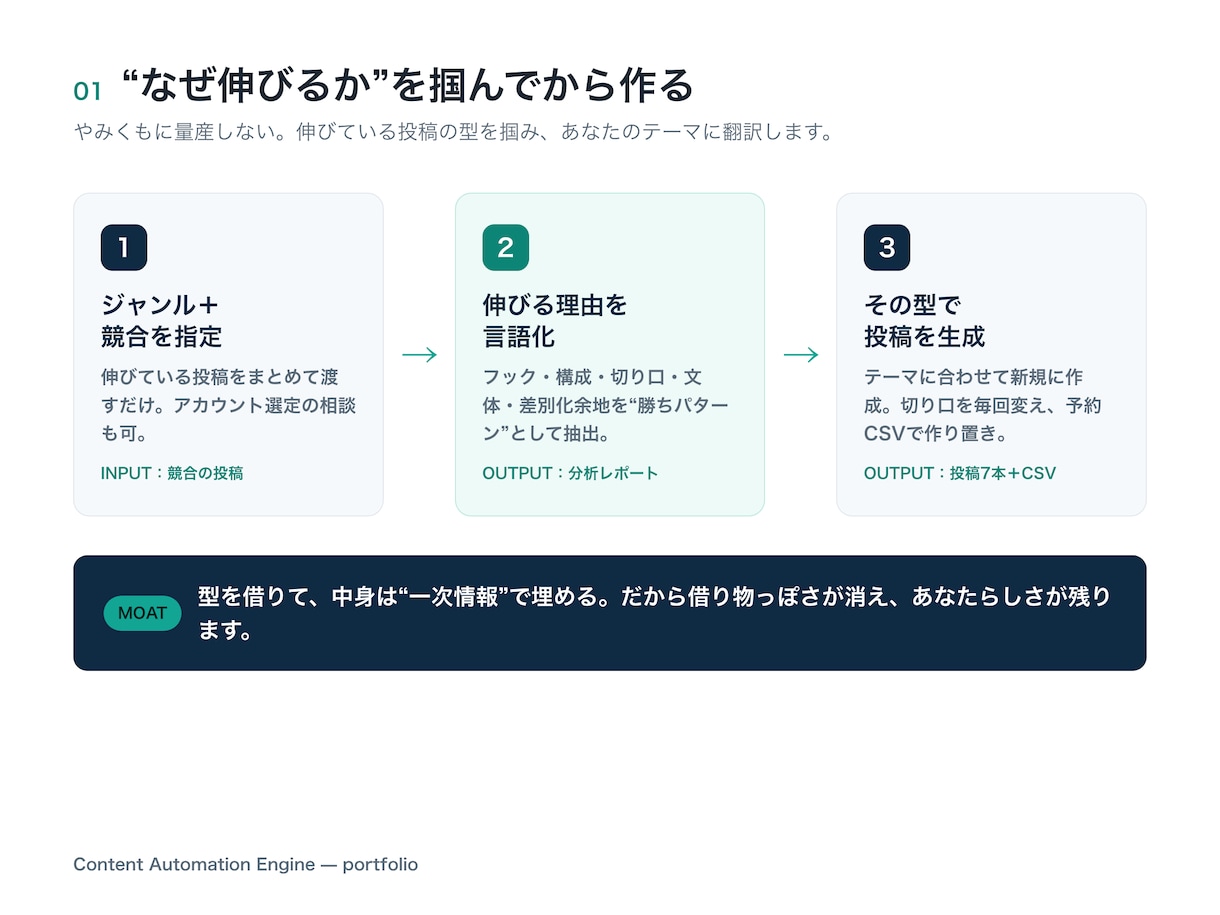Click the section number 01 label
1220x915 pixels.
(x=88, y=91)
